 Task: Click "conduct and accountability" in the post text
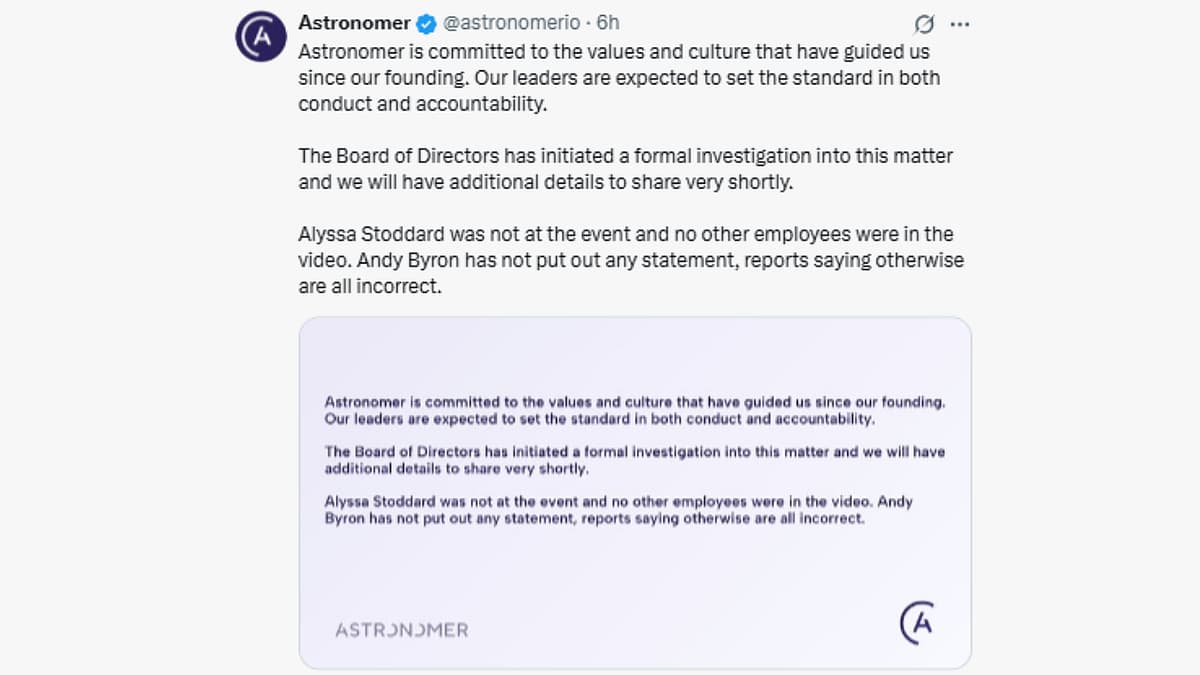[423, 103]
